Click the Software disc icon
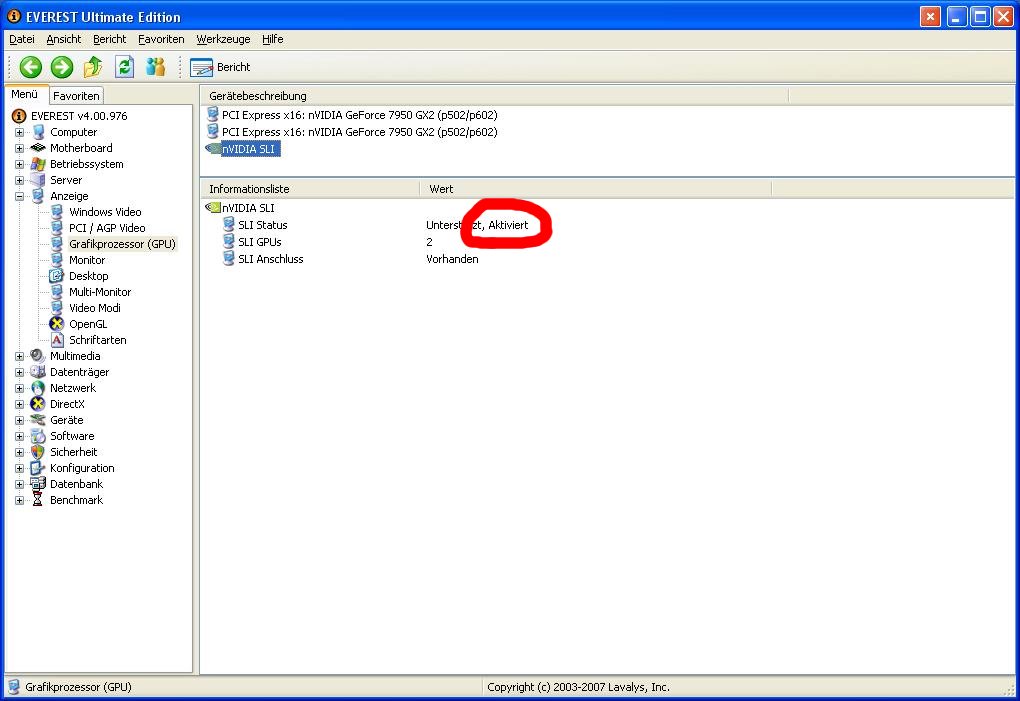This screenshot has width=1020, height=701. 38,436
